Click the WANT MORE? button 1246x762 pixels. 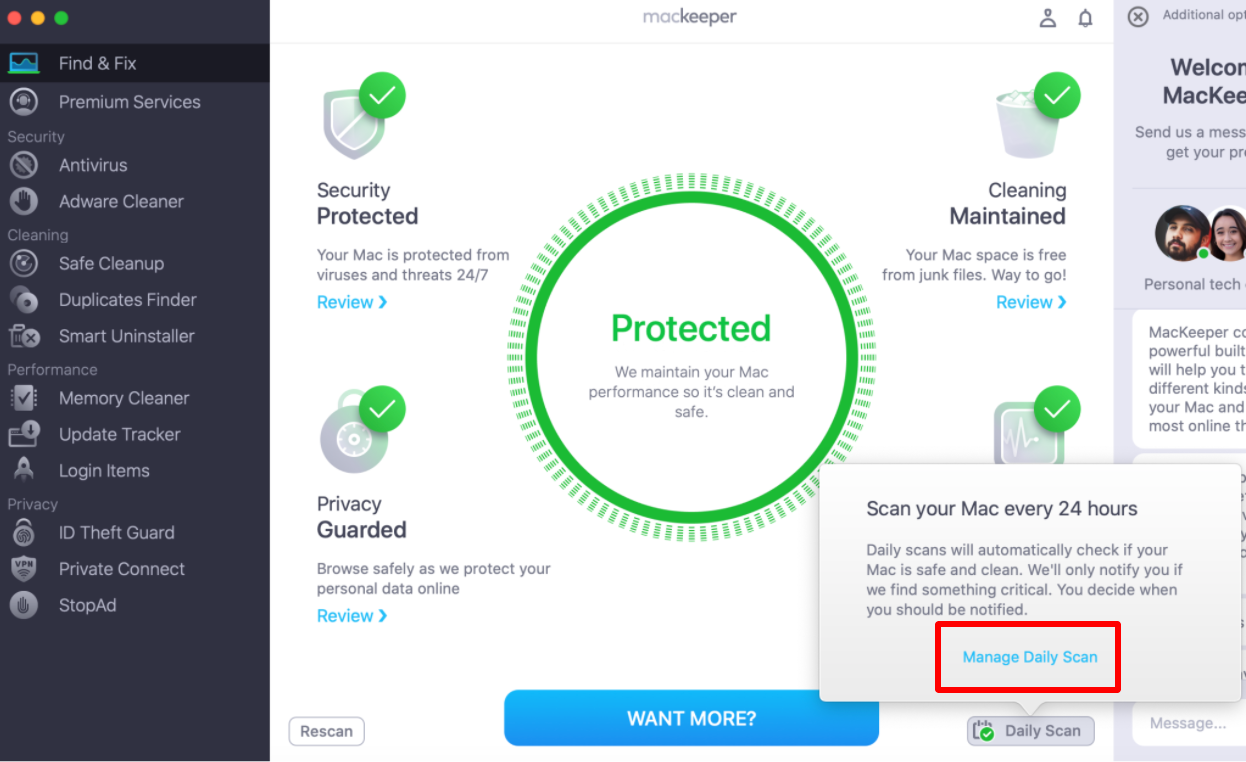coord(691,718)
